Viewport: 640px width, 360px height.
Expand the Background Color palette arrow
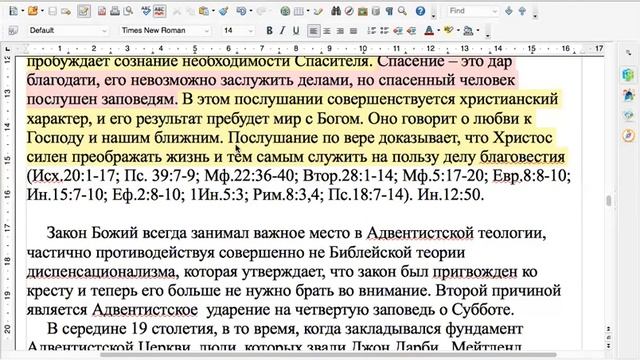(x=478, y=30)
